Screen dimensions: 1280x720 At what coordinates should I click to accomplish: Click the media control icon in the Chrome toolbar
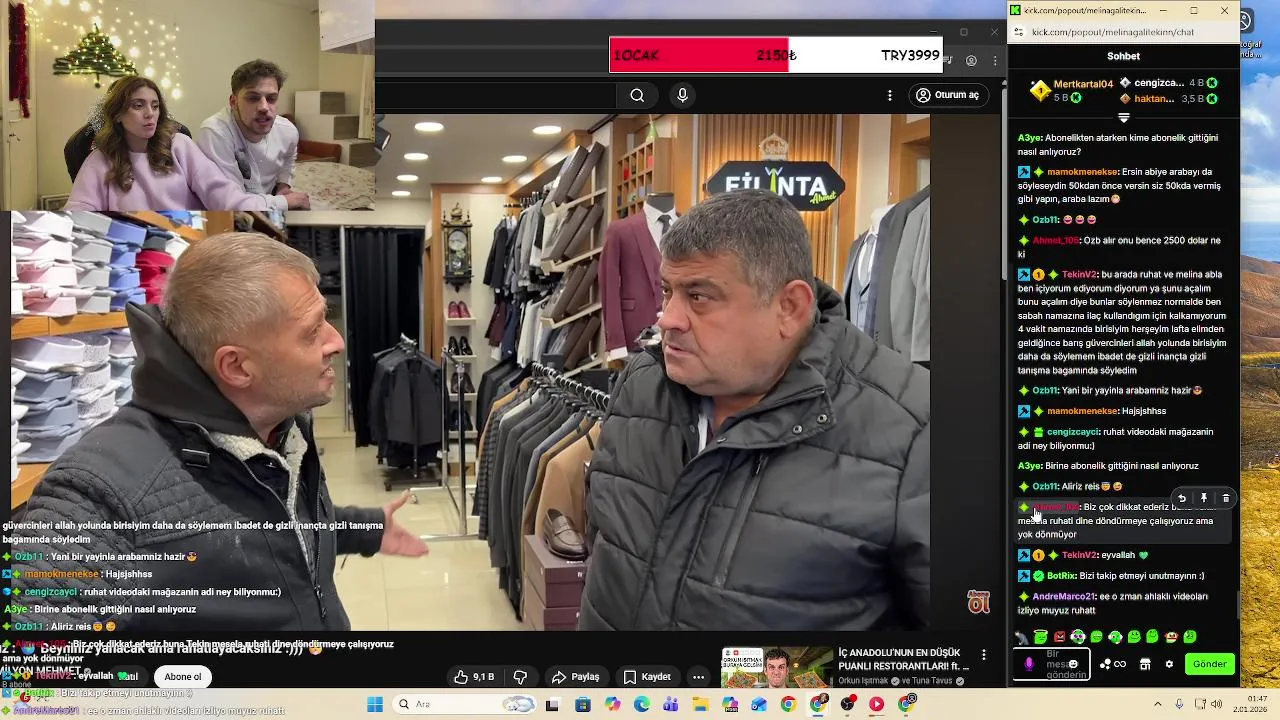(x=947, y=61)
